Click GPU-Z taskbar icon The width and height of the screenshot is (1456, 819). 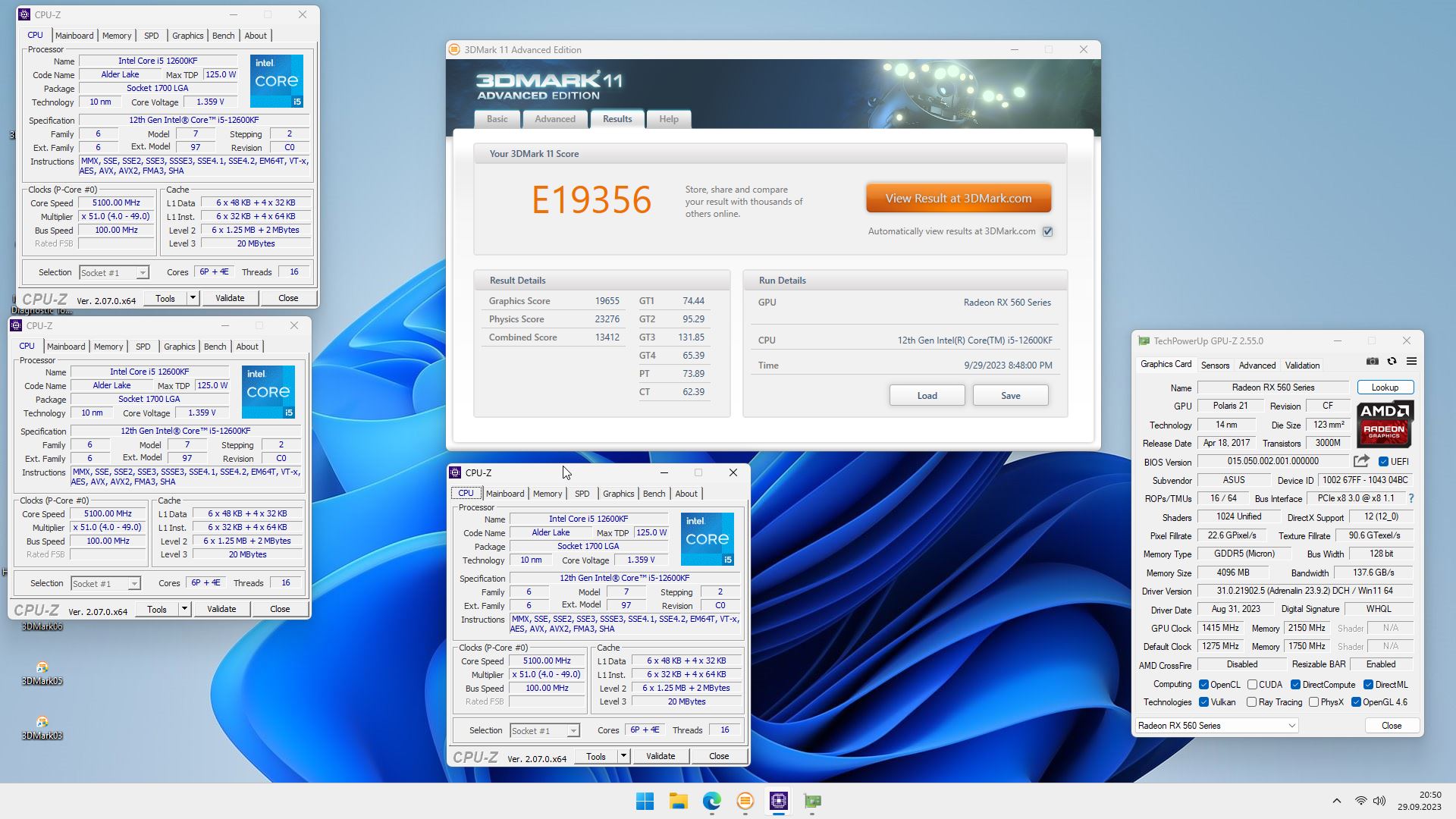point(812,801)
